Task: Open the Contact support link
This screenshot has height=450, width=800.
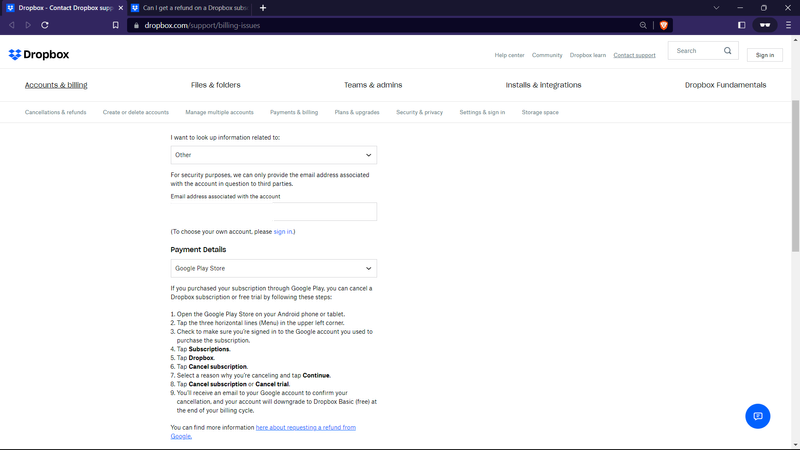Action: coord(634,55)
